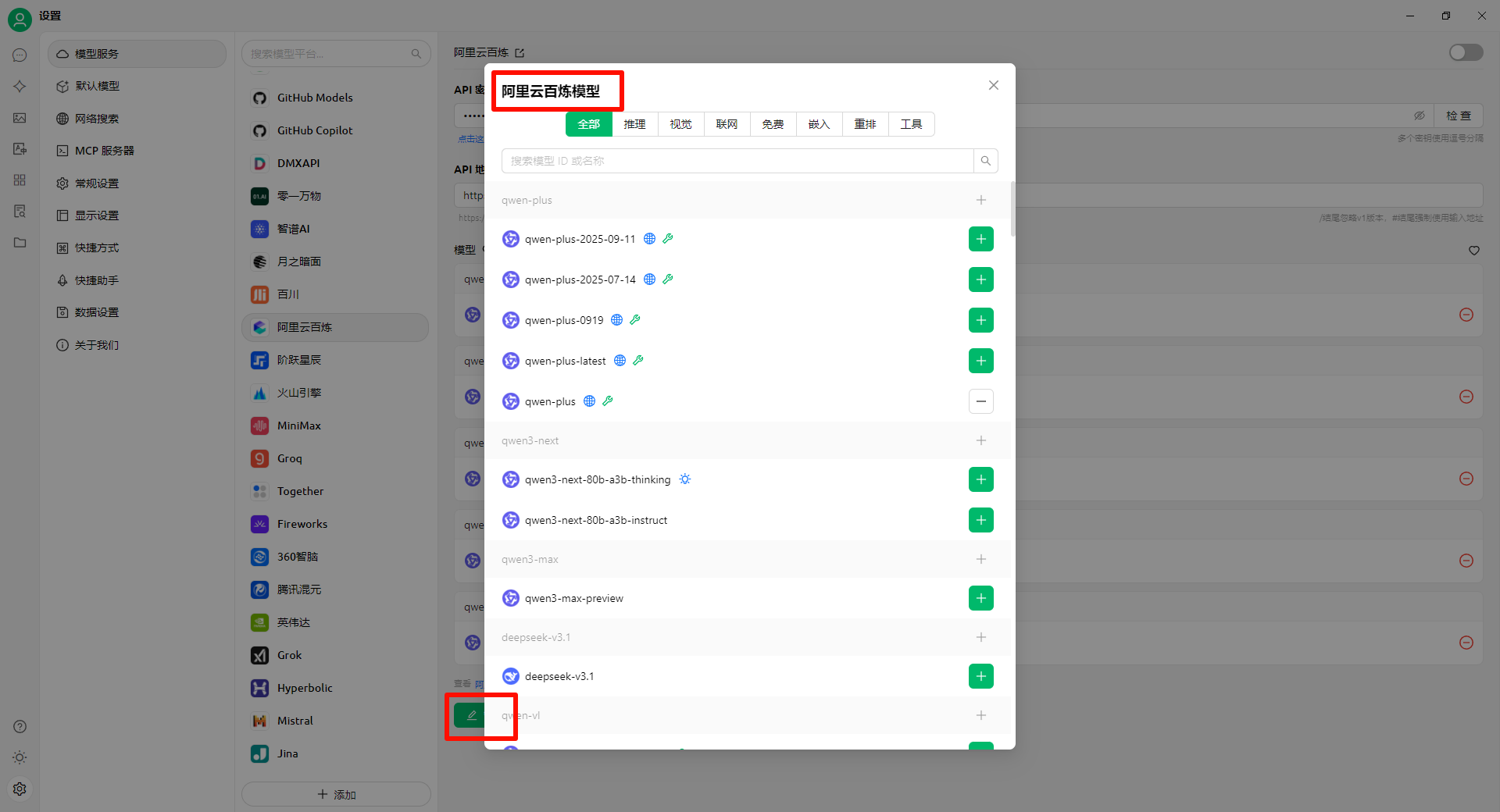Image resolution: width=1500 pixels, height=812 pixels.
Task: Click the 添加 provider button
Action: [x=336, y=794]
